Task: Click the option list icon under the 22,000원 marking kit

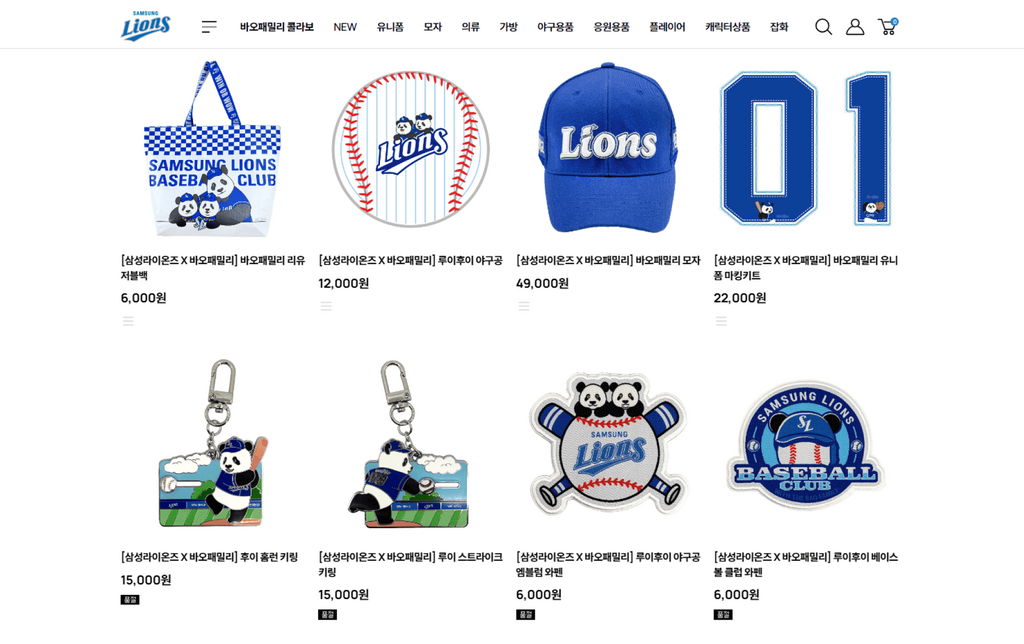Action: pyautogui.click(x=721, y=321)
